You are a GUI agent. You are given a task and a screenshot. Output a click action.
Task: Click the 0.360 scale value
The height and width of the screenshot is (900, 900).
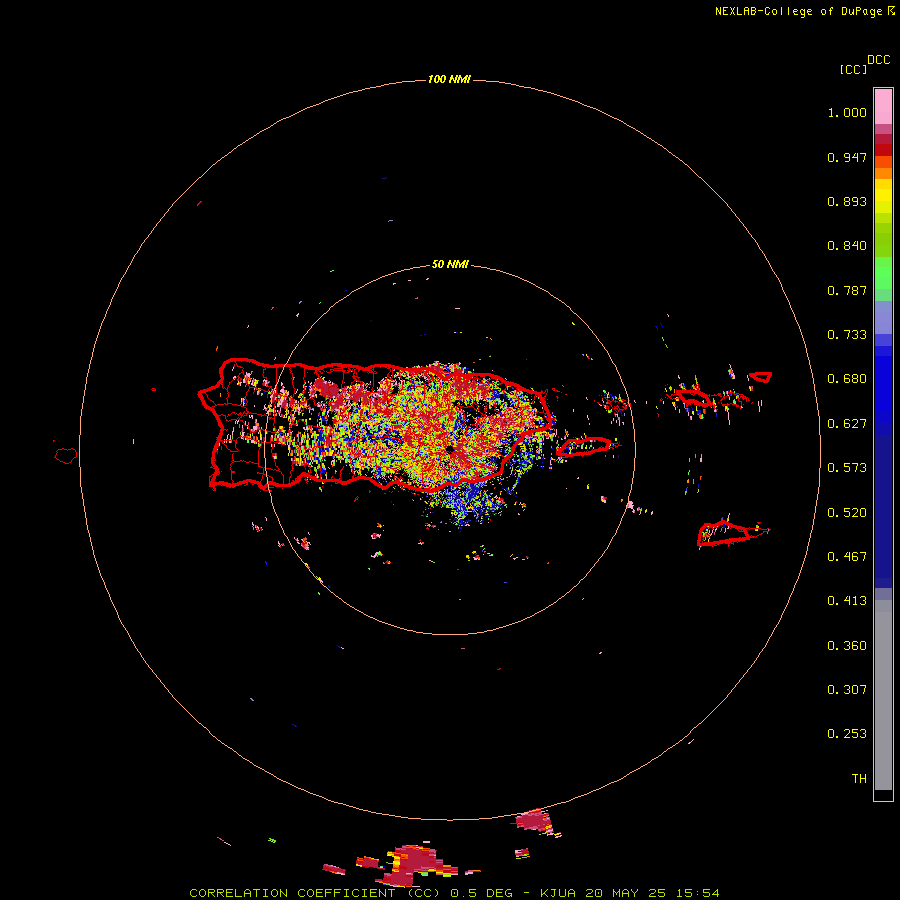pyautogui.click(x=847, y=646)
